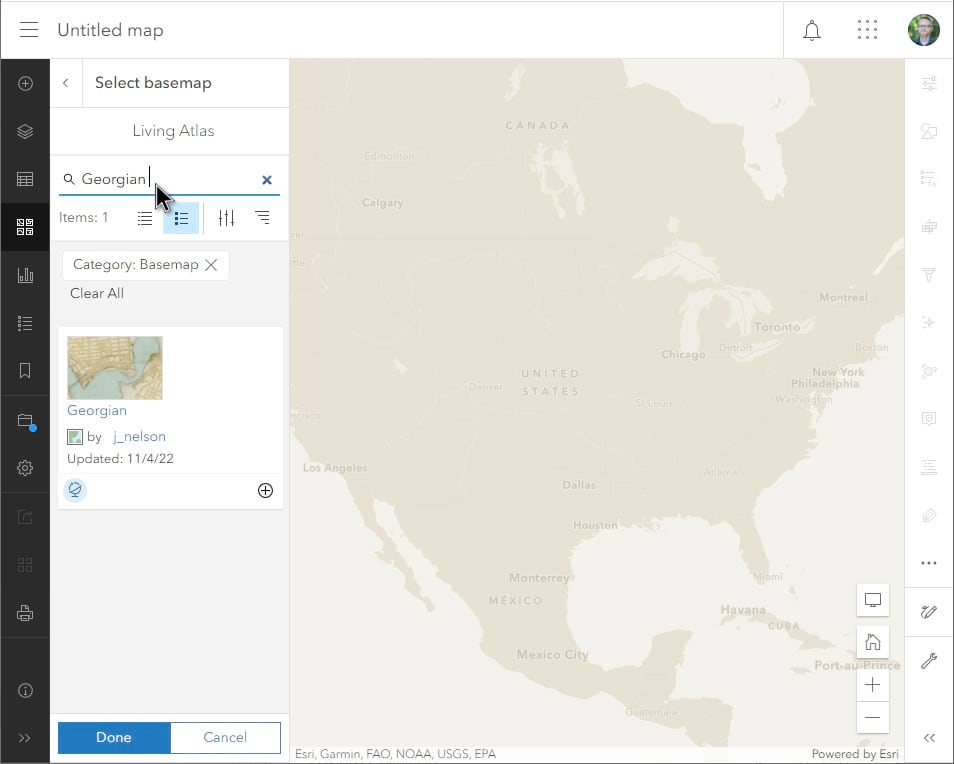Image resolution: width=954 pixels, height=764 pixels.
Task: Open the Legend panel
Action: point(25,322)
